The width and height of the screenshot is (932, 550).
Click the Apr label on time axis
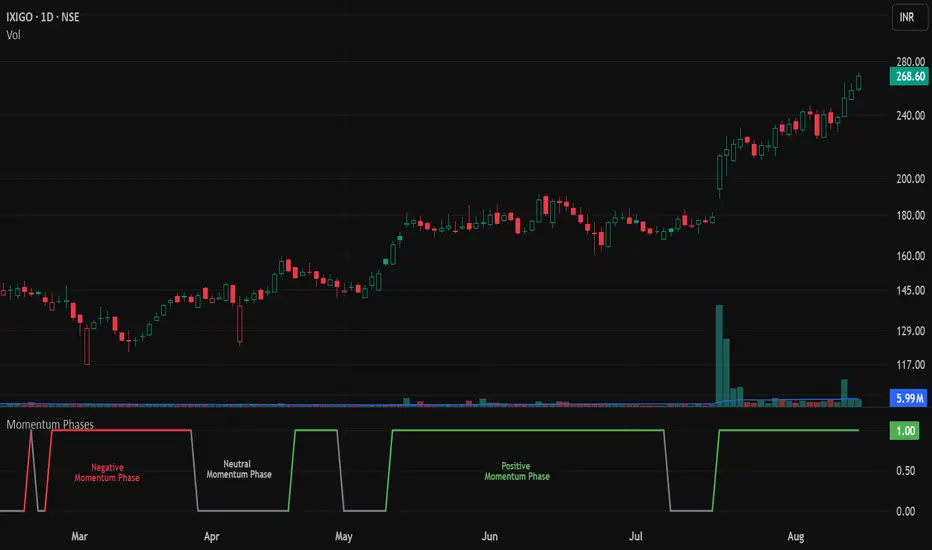coord(212,536)
